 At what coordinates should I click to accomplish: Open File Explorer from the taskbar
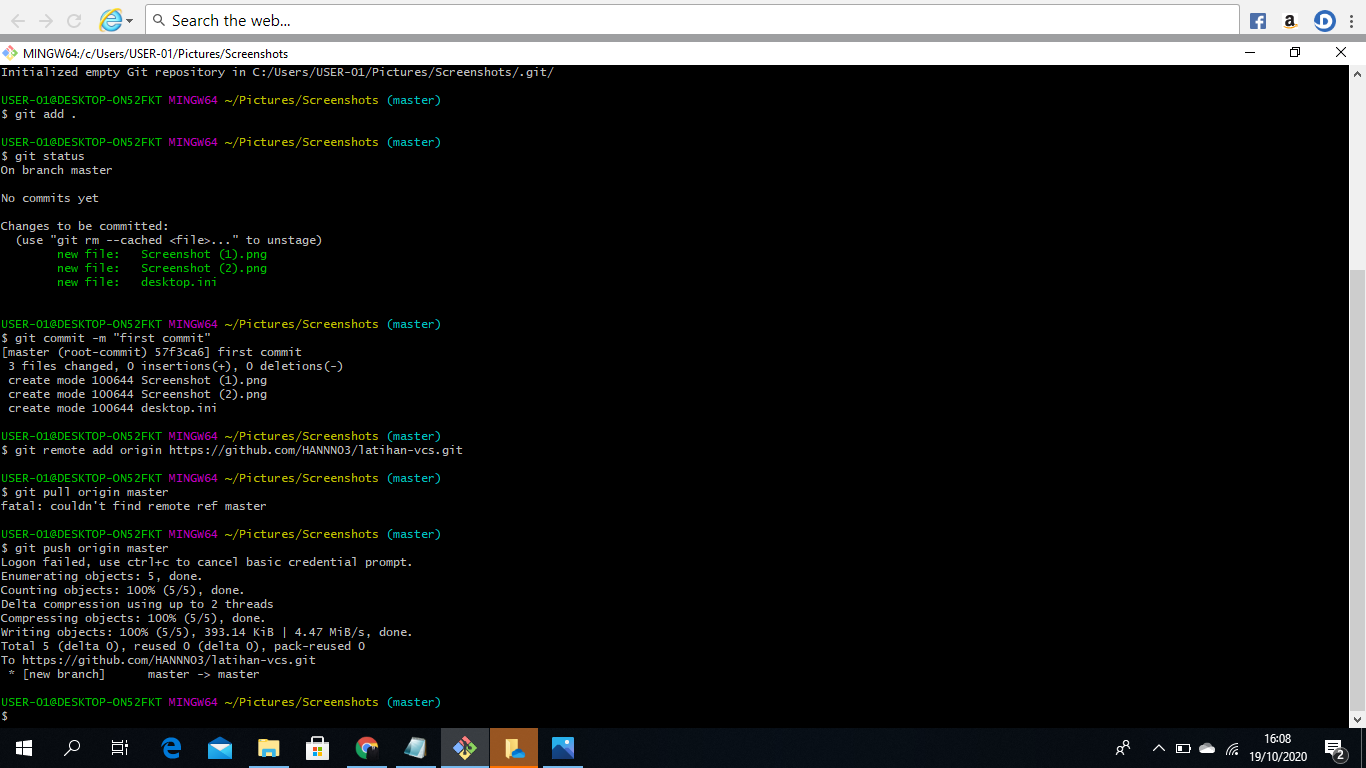[269, 748]
